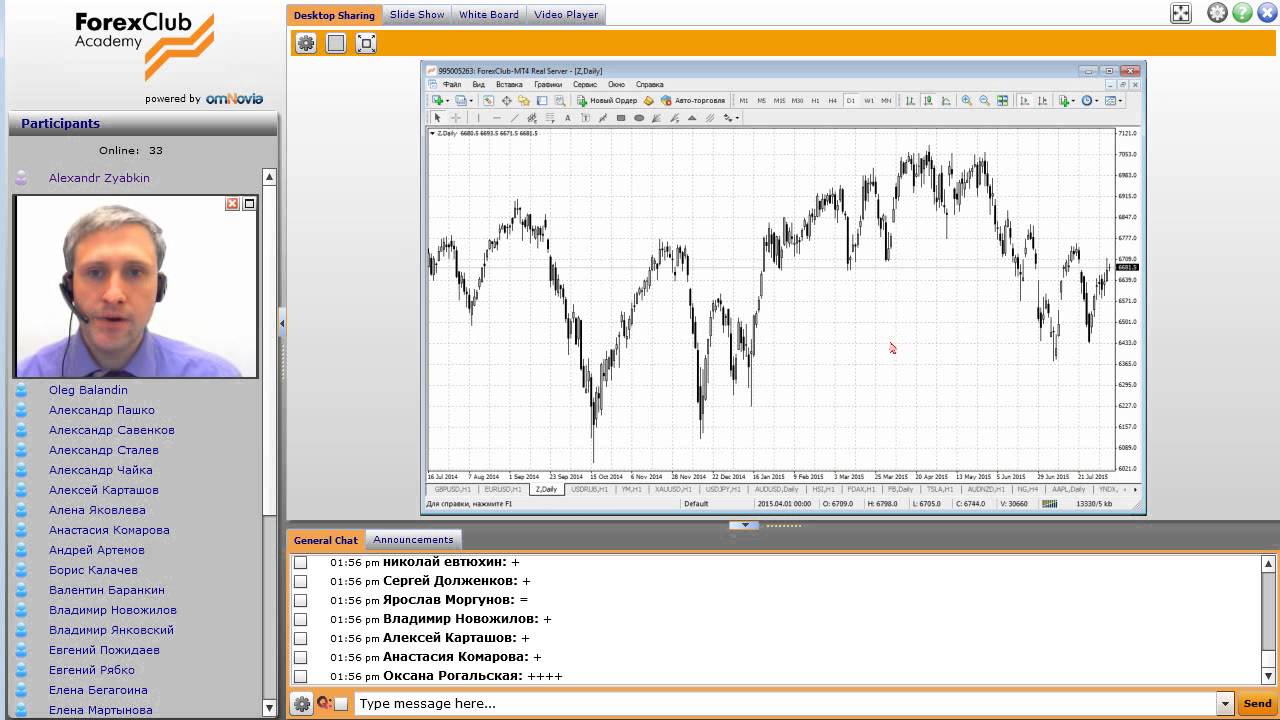Select participant Oleg Balandin
Screen dimensions: 1280x720
coord(88,390)
